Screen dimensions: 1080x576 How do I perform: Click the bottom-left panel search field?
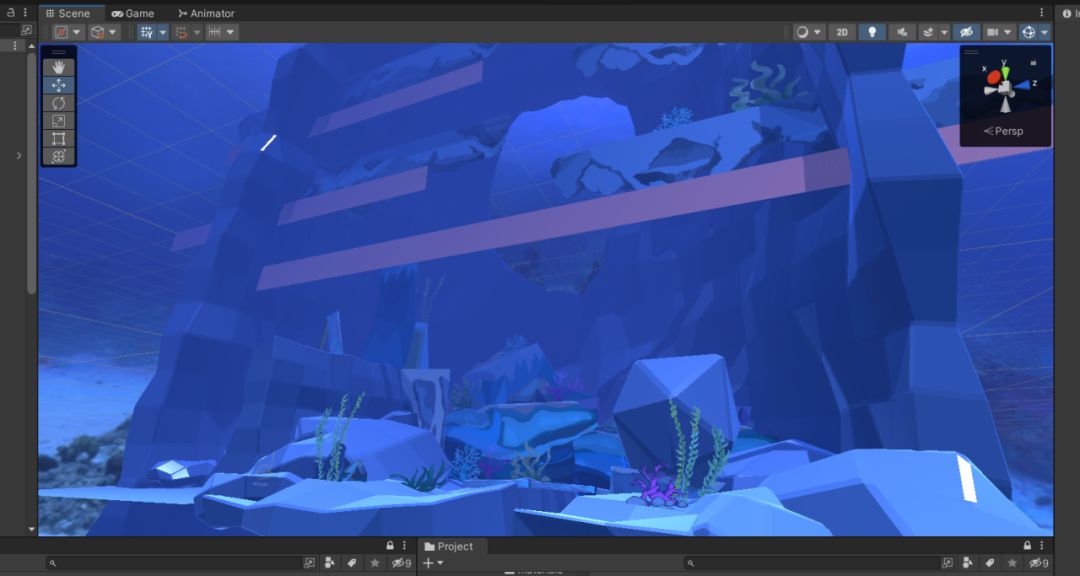point(174,563)
